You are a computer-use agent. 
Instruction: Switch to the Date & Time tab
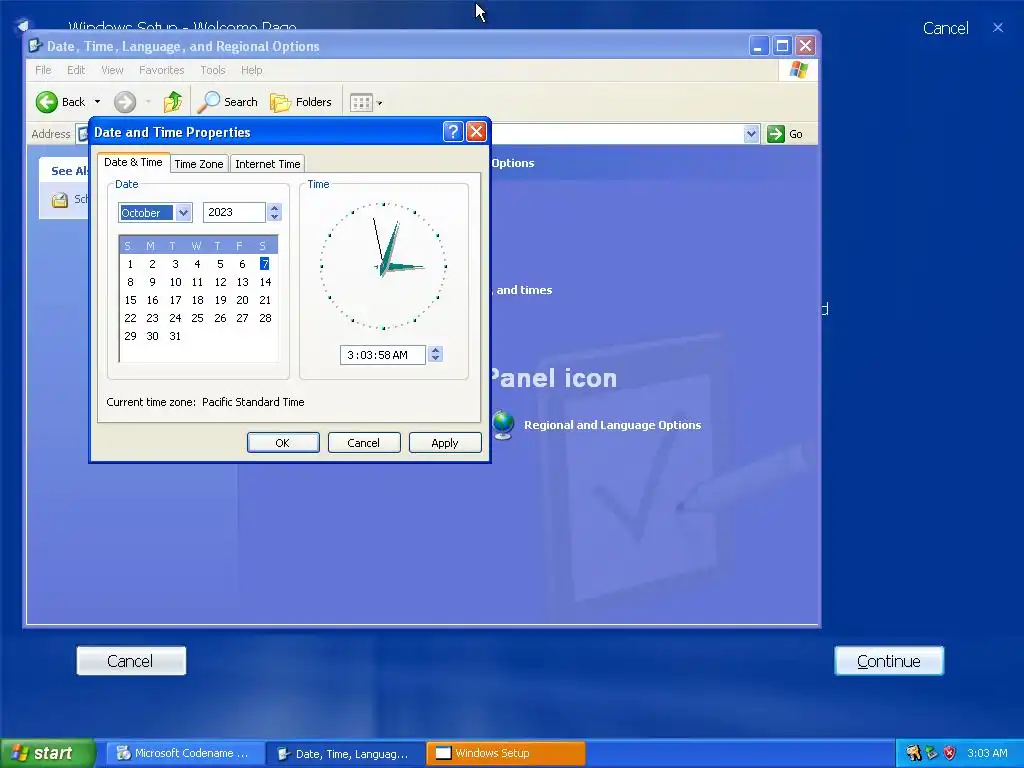[x=133, y=162]
